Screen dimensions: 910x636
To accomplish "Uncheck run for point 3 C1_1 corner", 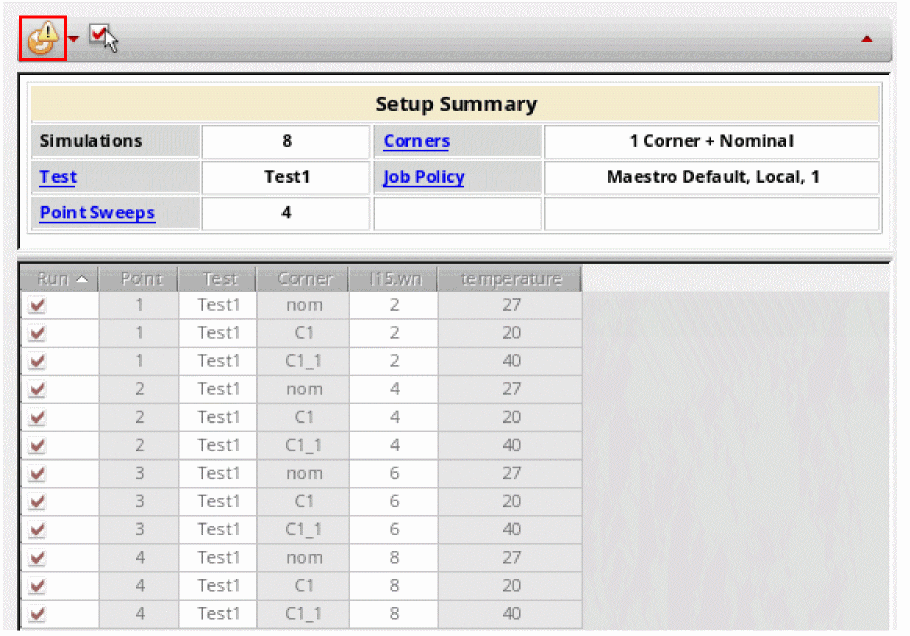I will [37, 529].
